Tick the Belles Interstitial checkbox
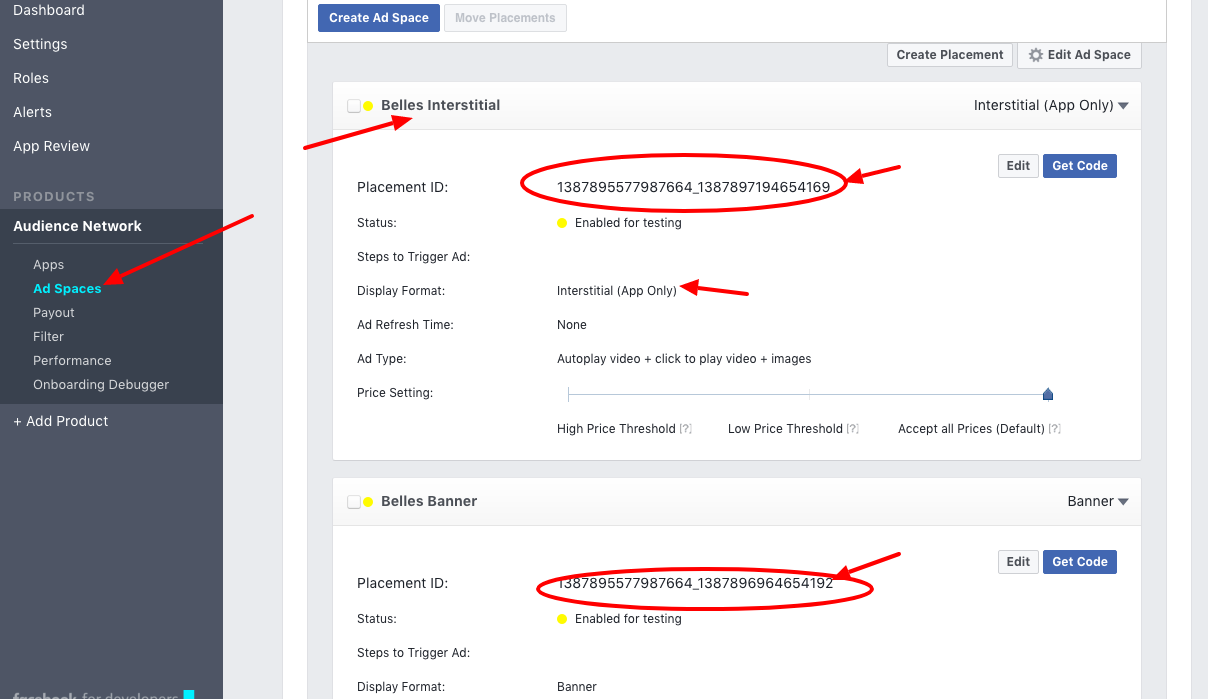The image size is (1208, 699). tap(354, 105)
